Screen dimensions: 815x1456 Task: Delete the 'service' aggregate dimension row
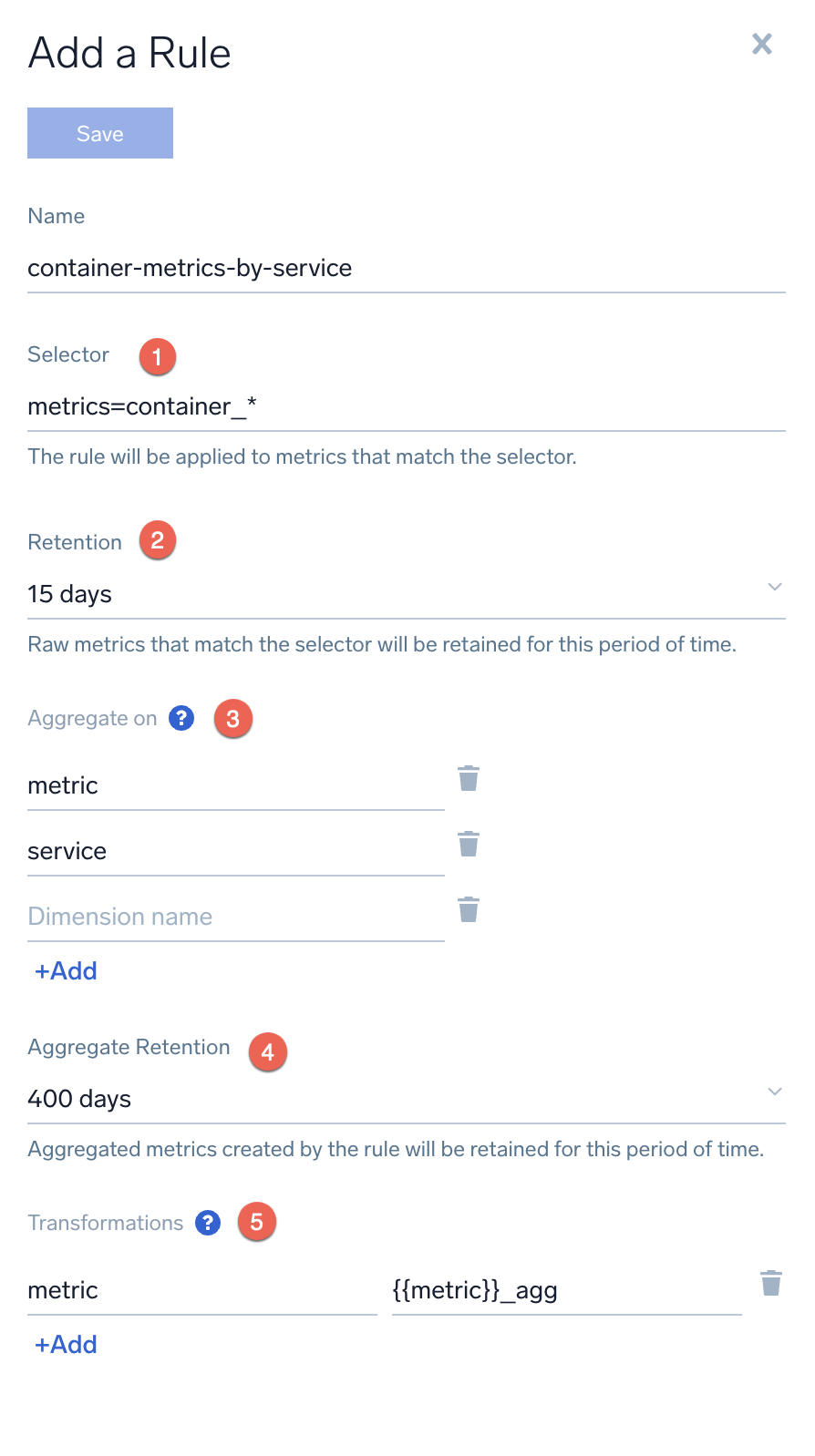coord(469,845)
